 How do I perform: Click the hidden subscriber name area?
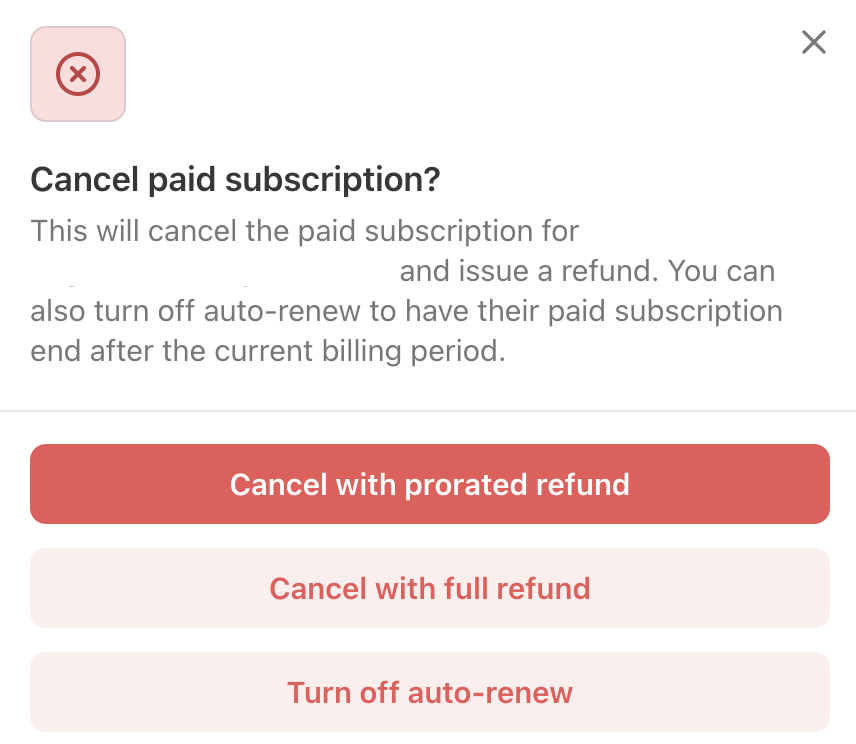213,271
